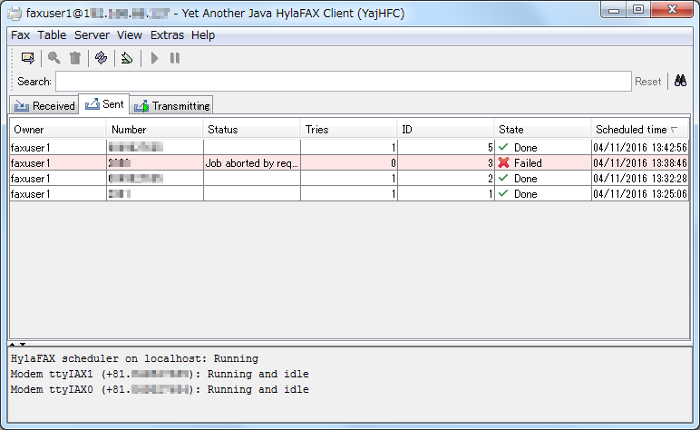Viewport: 700px width, 430px height.
Task: Click the application icon in title bar
Action: click(15, 13)
